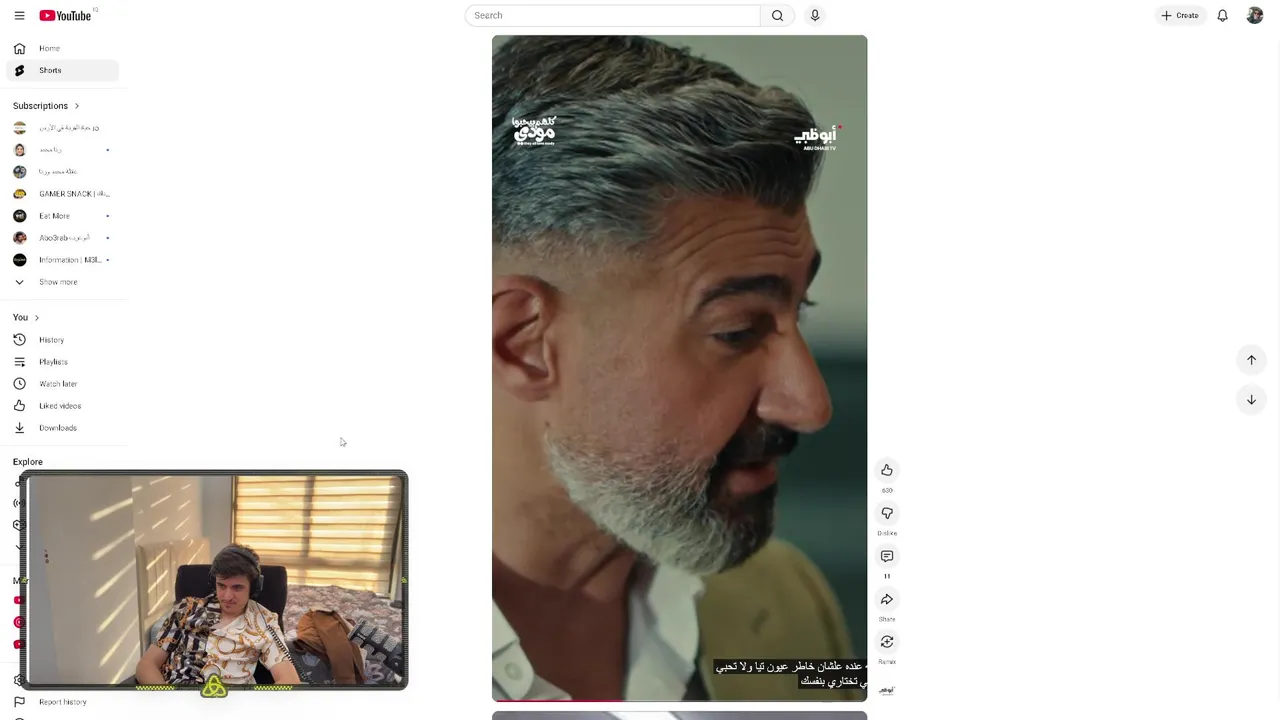Go to previous Short with up arrow
The image size is (1280, 720).
pyautogui.click(x=1251, y=360)
